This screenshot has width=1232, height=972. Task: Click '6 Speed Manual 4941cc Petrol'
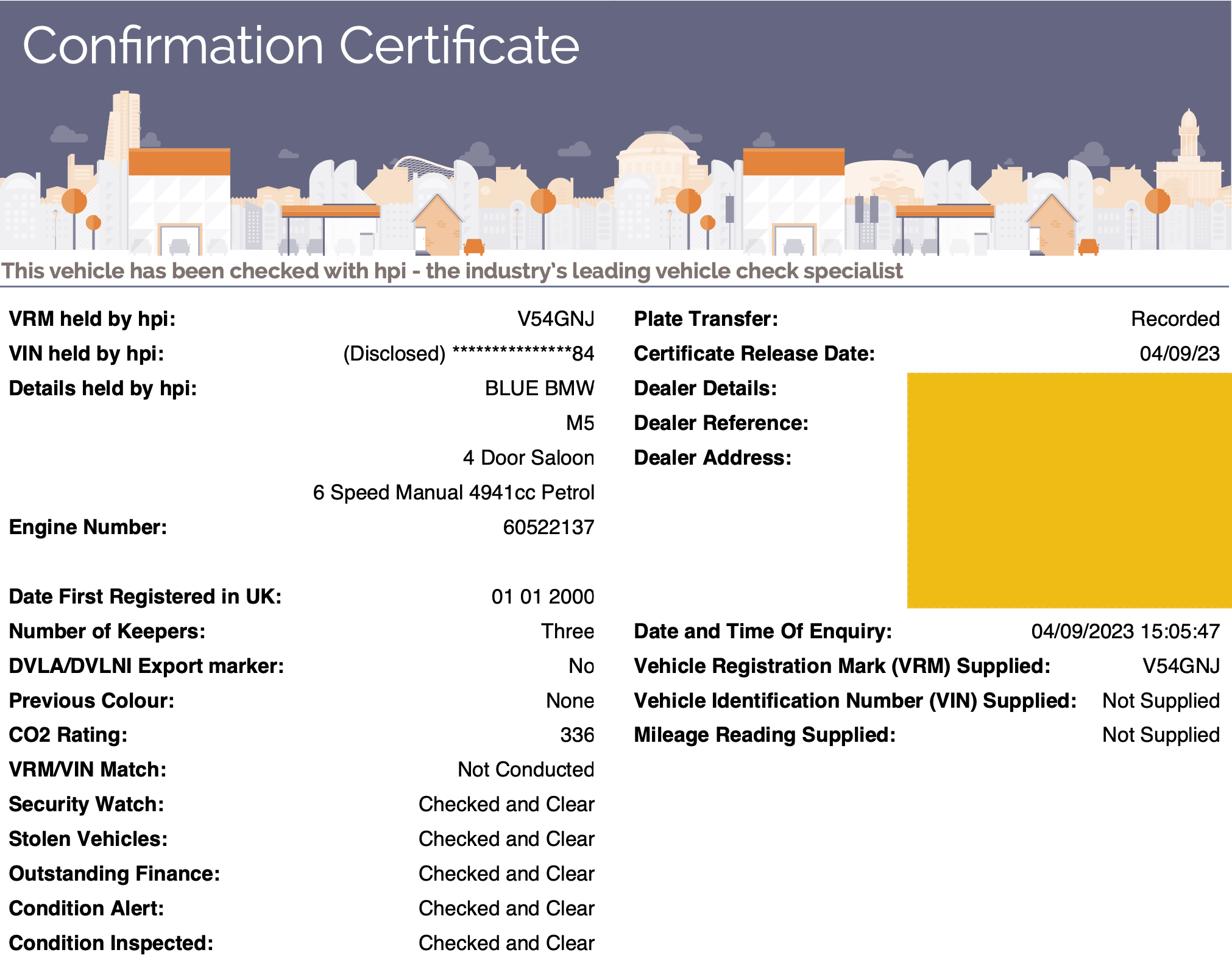(x=453, y=492)
